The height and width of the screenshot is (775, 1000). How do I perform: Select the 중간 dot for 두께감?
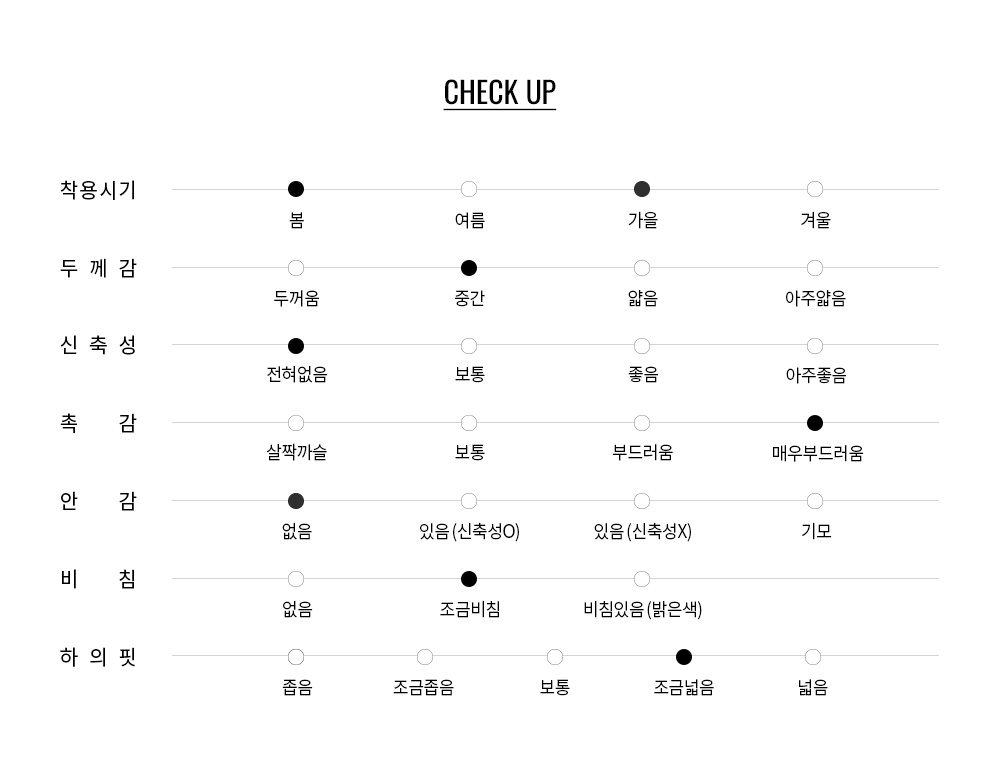click(x=469, y=268)
